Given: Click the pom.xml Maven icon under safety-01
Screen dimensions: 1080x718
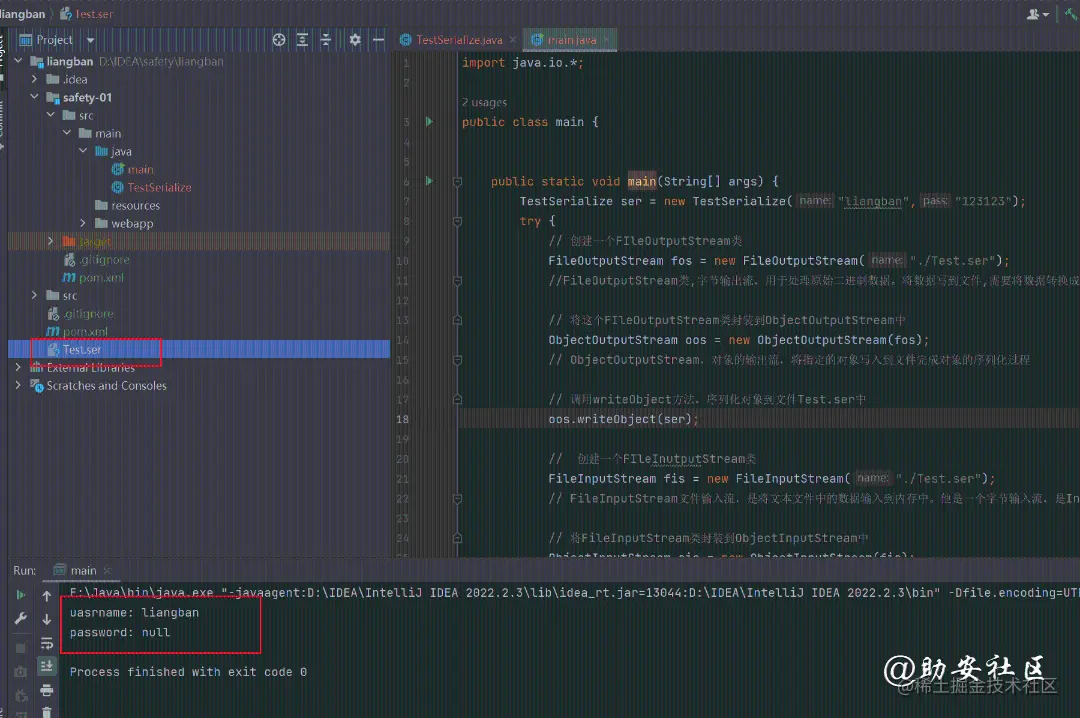Looking at the screenshot, I should click(69, 278).
